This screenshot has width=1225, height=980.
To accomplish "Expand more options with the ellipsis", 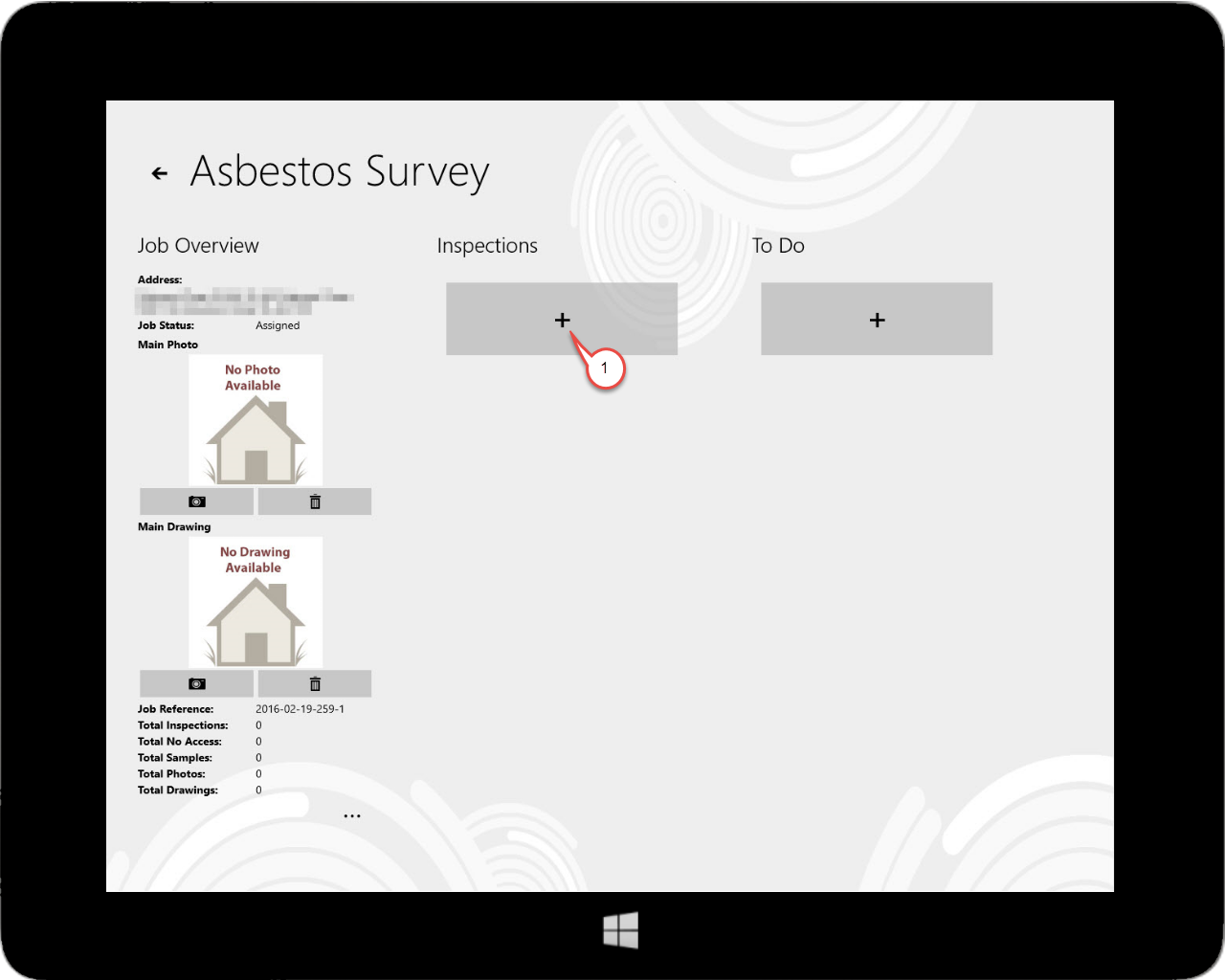I will pyautogui.click(x=352, y=814).
